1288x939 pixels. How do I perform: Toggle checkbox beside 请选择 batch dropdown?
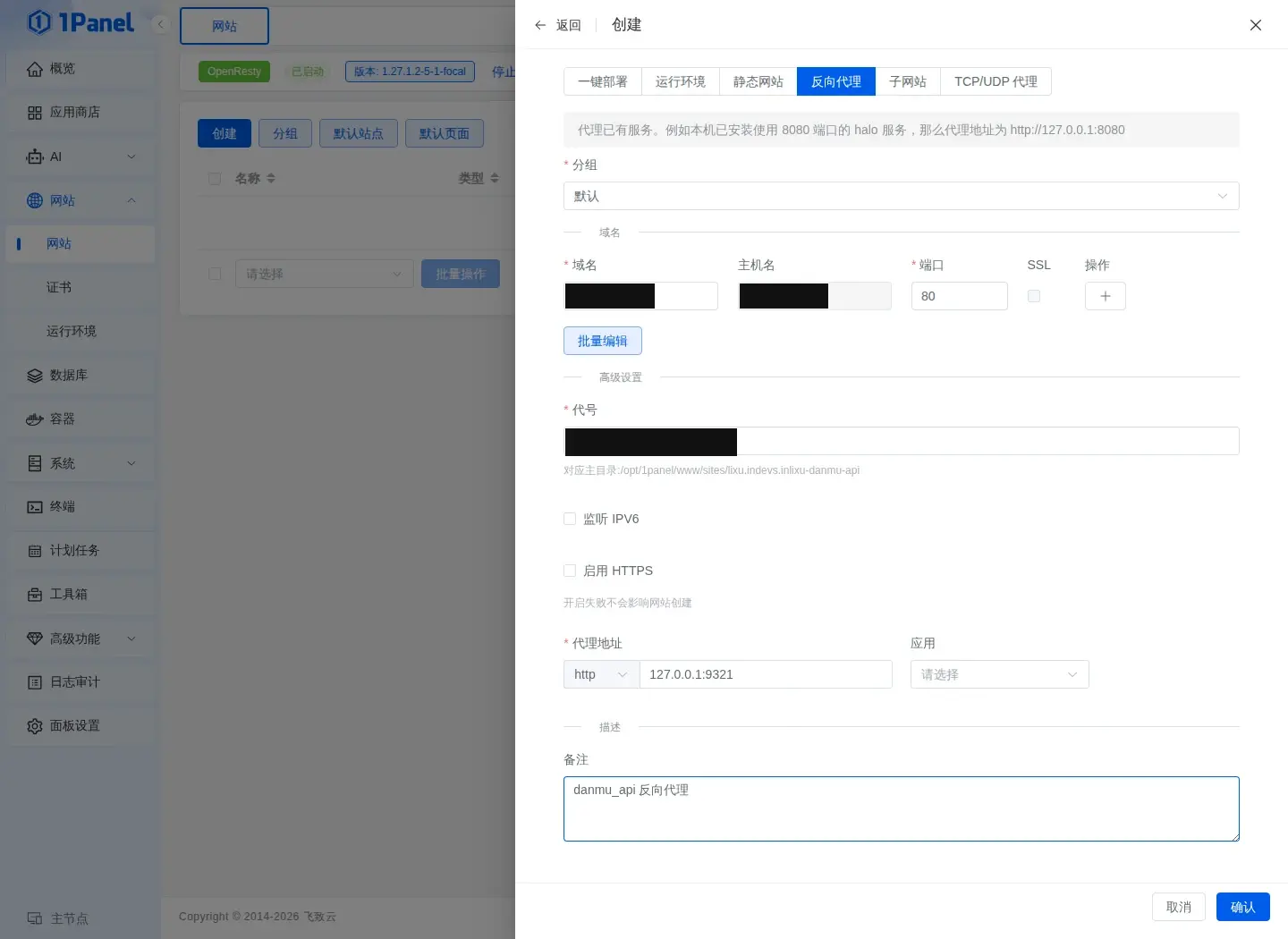point(215,274)
